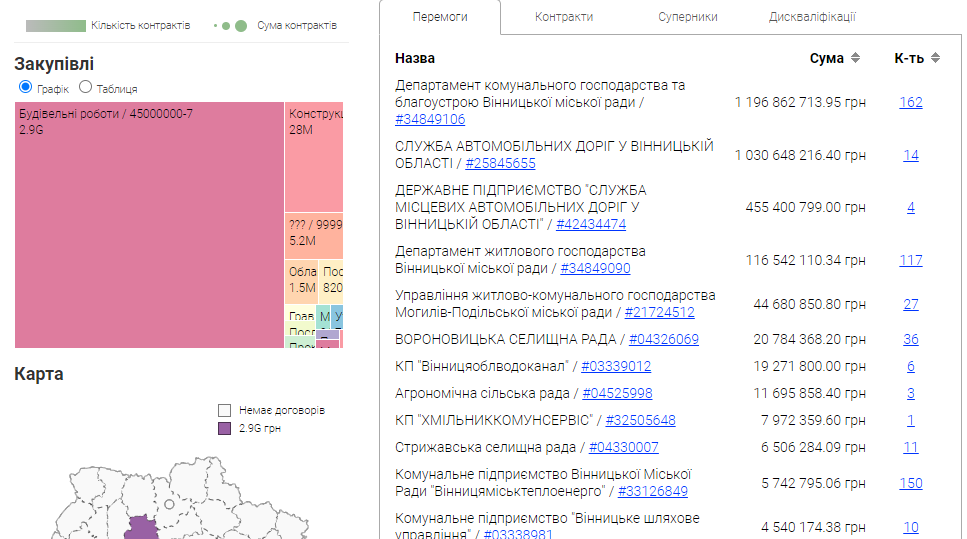Open link #34849106 for Департамент комунального господарства
967x539 pixels.
(x=430, y=119)
